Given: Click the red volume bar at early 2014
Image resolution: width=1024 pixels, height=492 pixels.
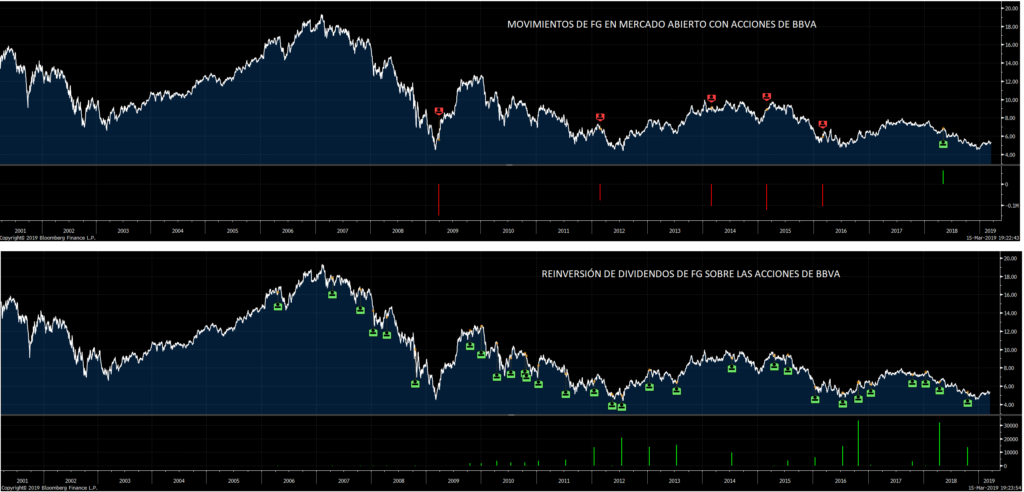Looking at the screenshot, I should point(711,195).
